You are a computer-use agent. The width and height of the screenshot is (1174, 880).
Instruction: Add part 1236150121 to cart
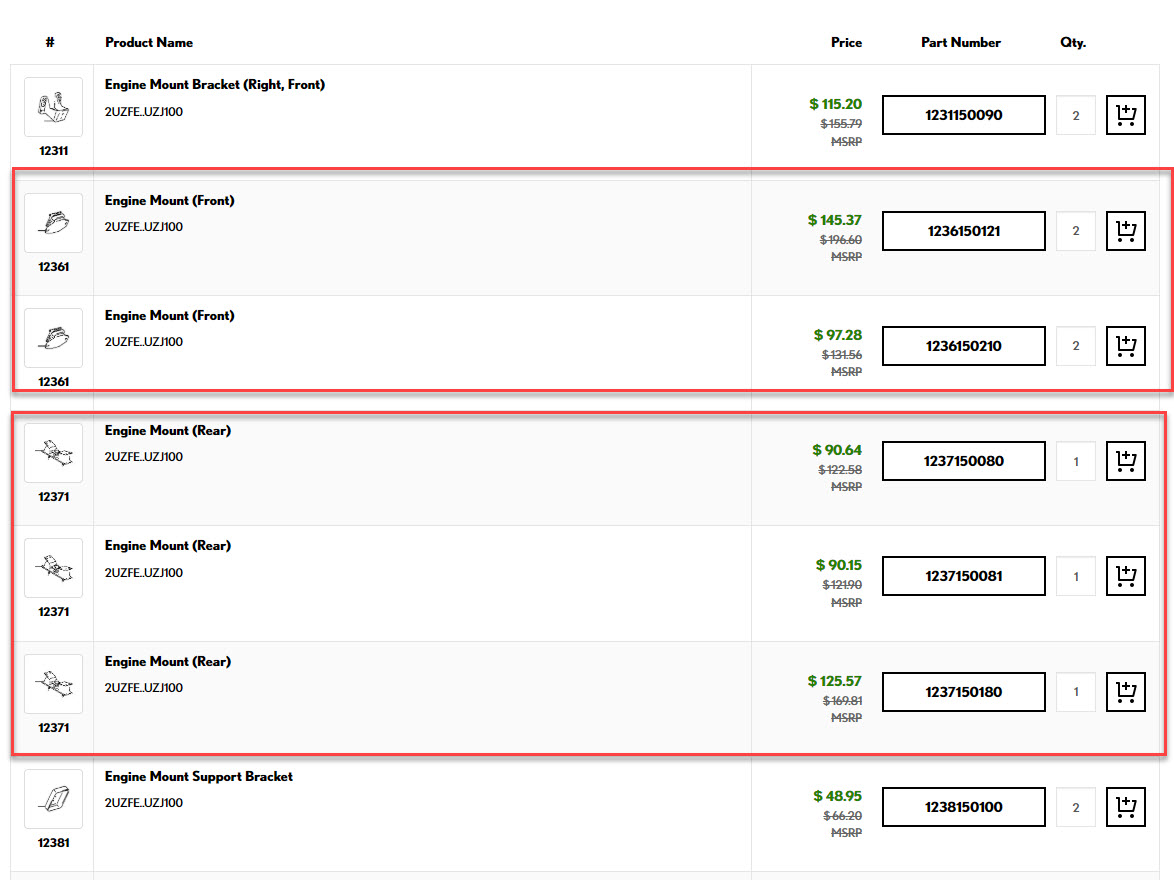pos(1125,231)
